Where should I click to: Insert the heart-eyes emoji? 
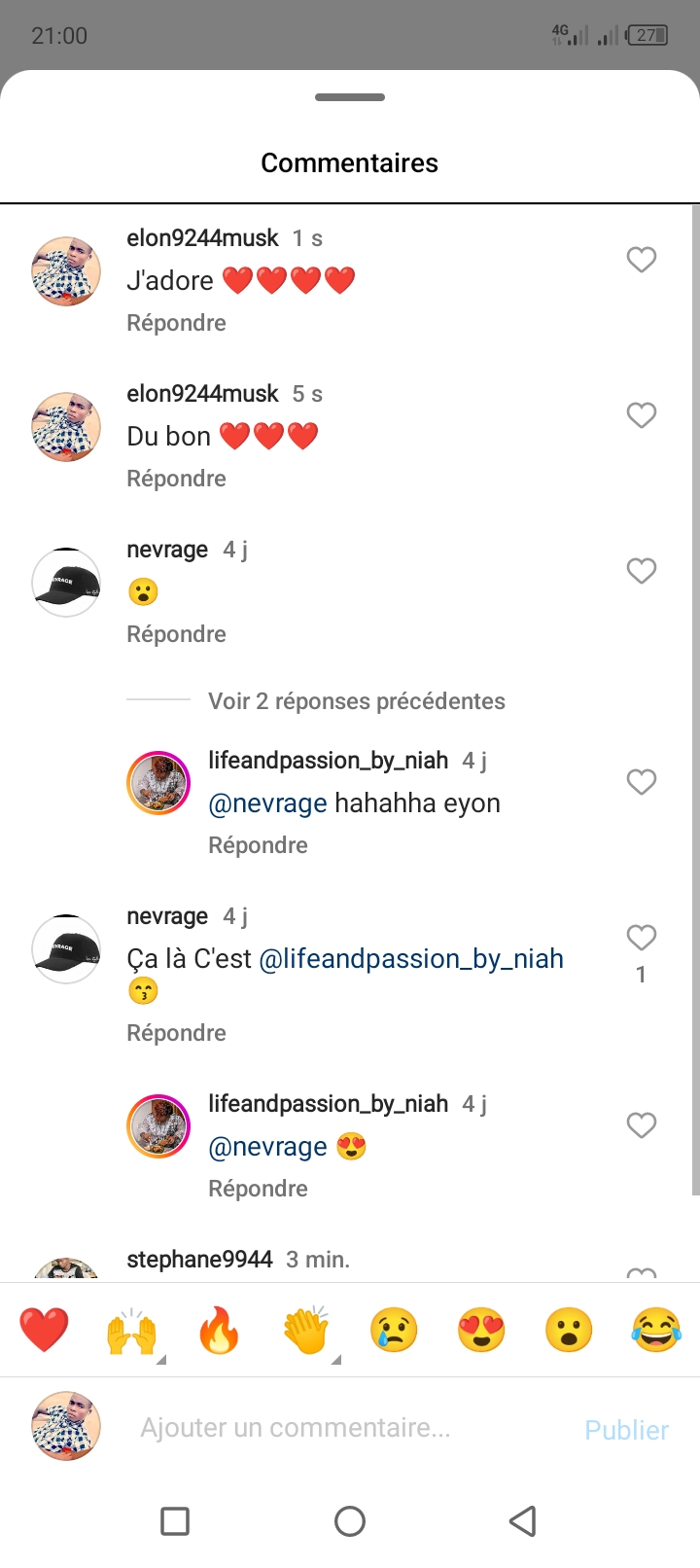481,1330
